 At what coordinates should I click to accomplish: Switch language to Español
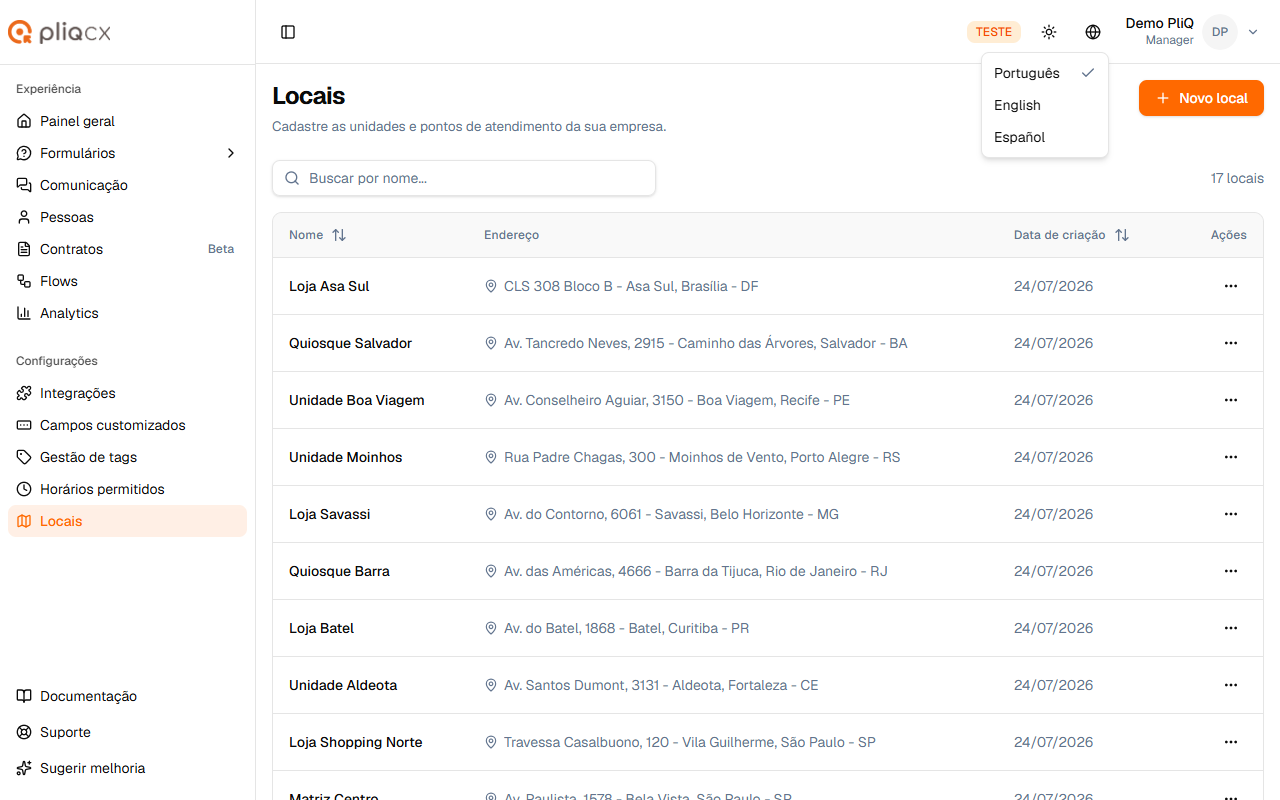click(x=1045, y=137)
